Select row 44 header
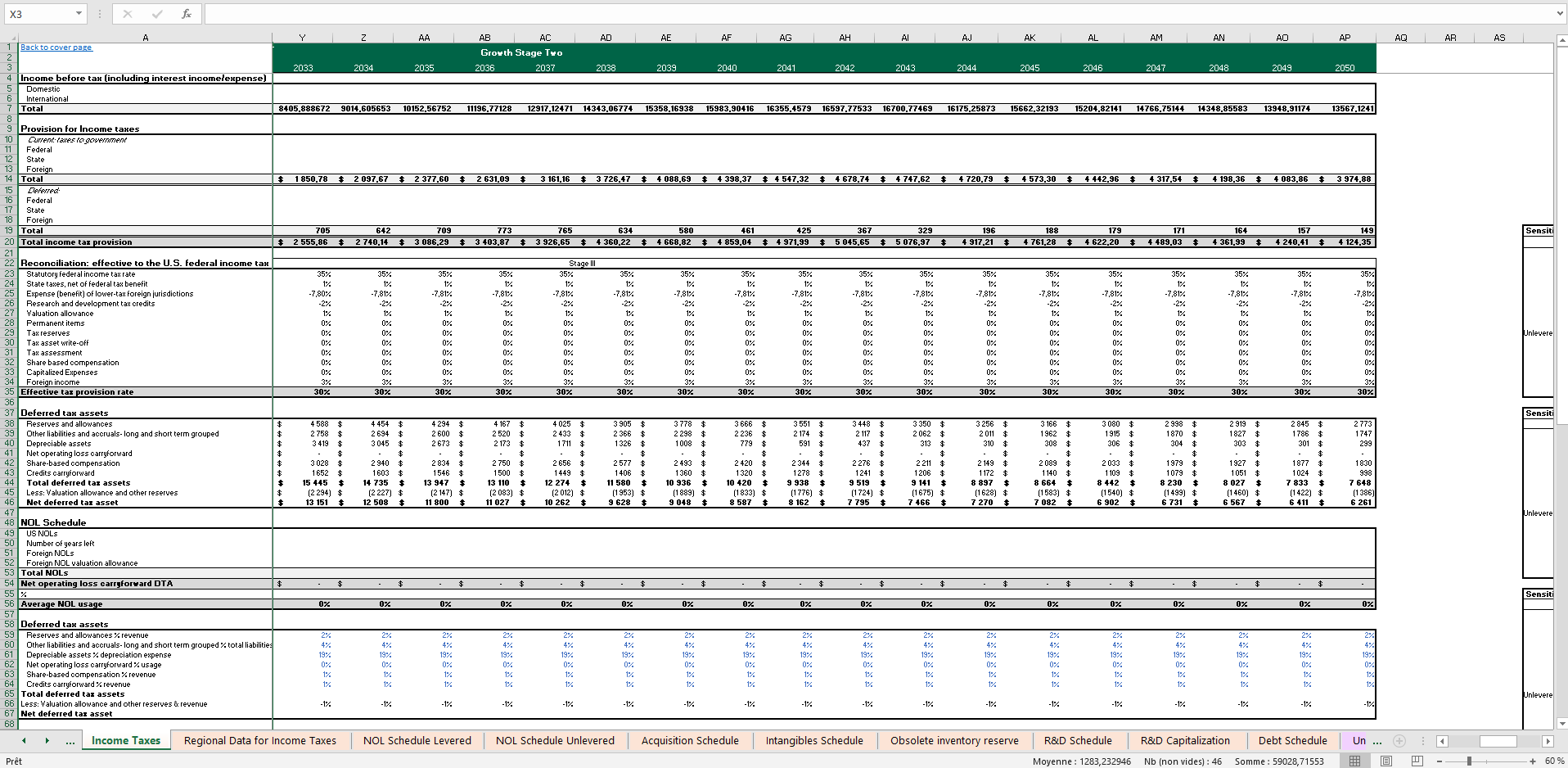 pos(9,482)
